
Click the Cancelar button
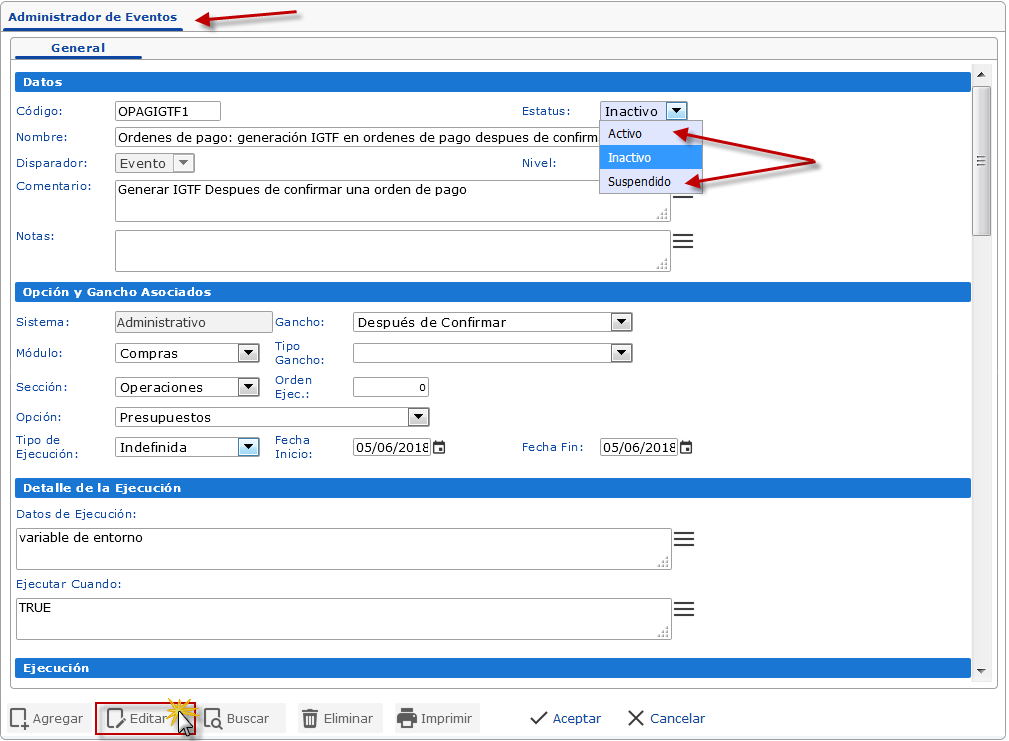tap(666, 718)
